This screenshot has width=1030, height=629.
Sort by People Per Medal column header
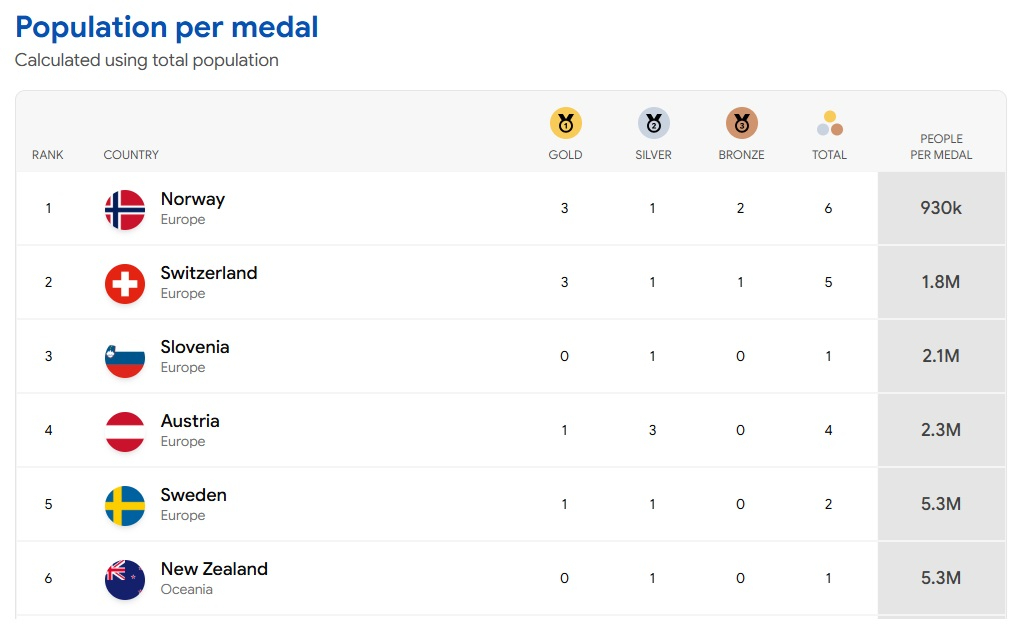point(941,147)
